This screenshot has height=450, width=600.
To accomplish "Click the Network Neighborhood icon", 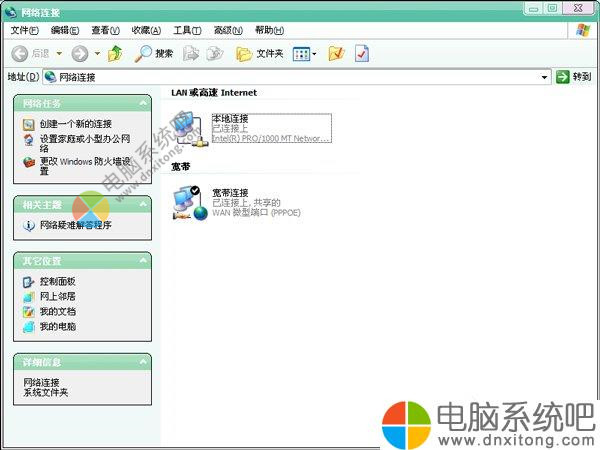I will click(x=29, y=297).
